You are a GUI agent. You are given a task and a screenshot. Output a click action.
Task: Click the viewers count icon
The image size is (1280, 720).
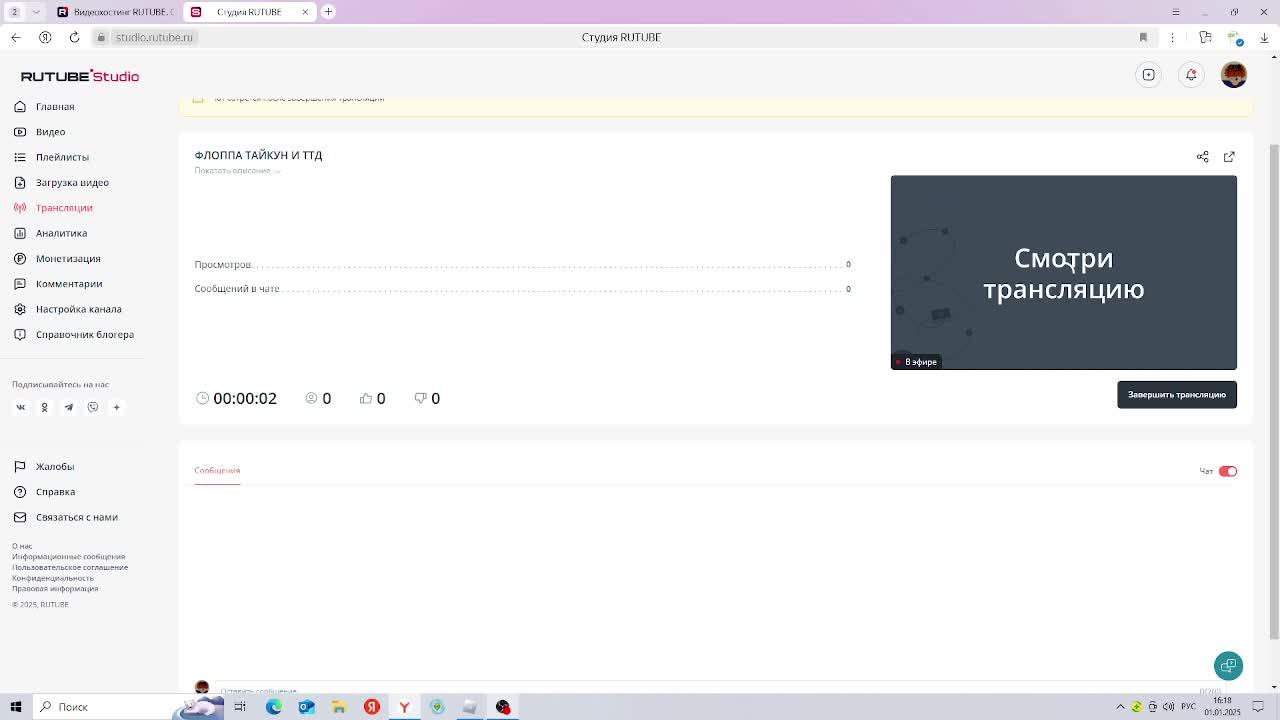(x=311, y=398)
